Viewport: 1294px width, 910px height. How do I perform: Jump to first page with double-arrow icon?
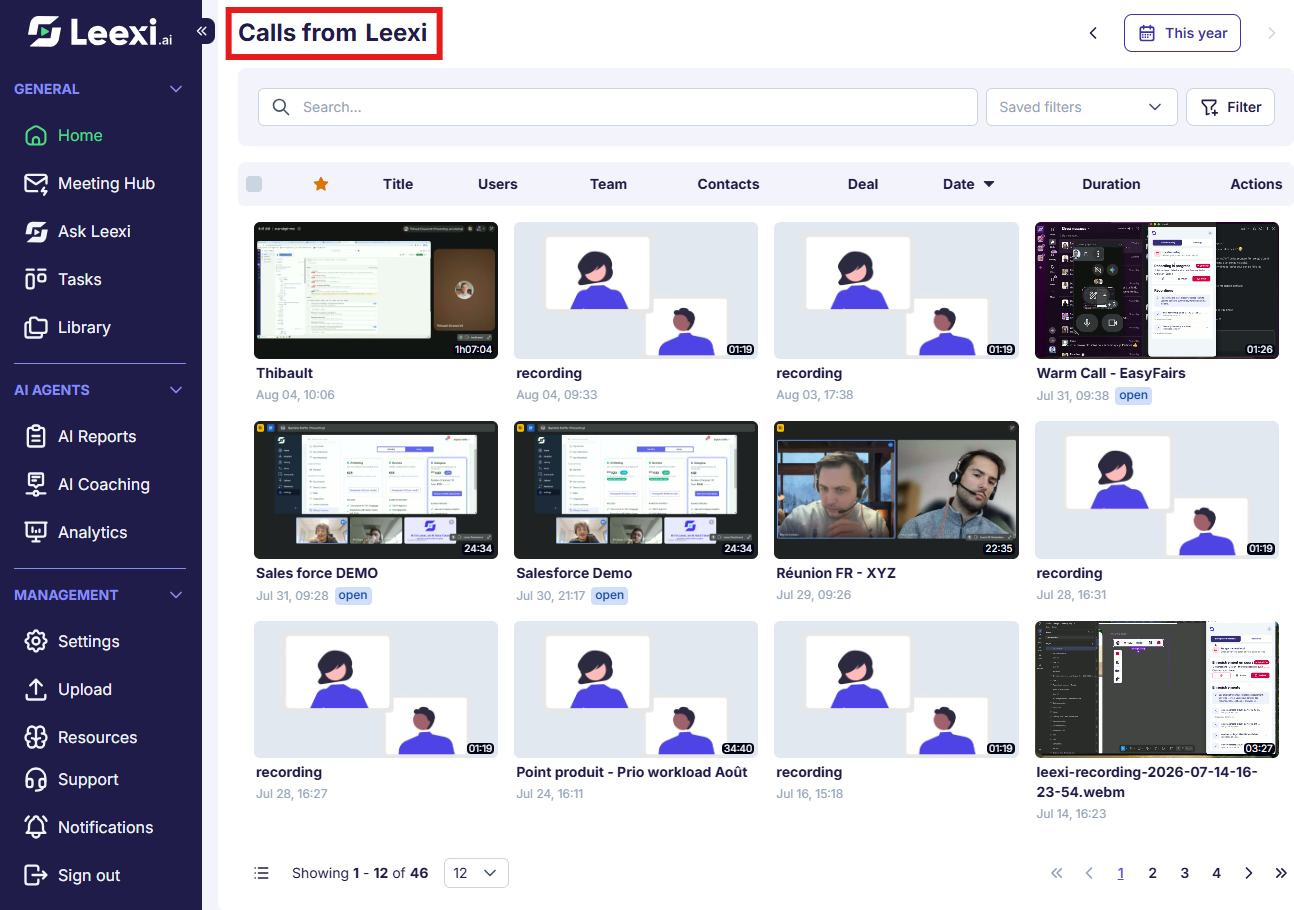coord(1057,873)
